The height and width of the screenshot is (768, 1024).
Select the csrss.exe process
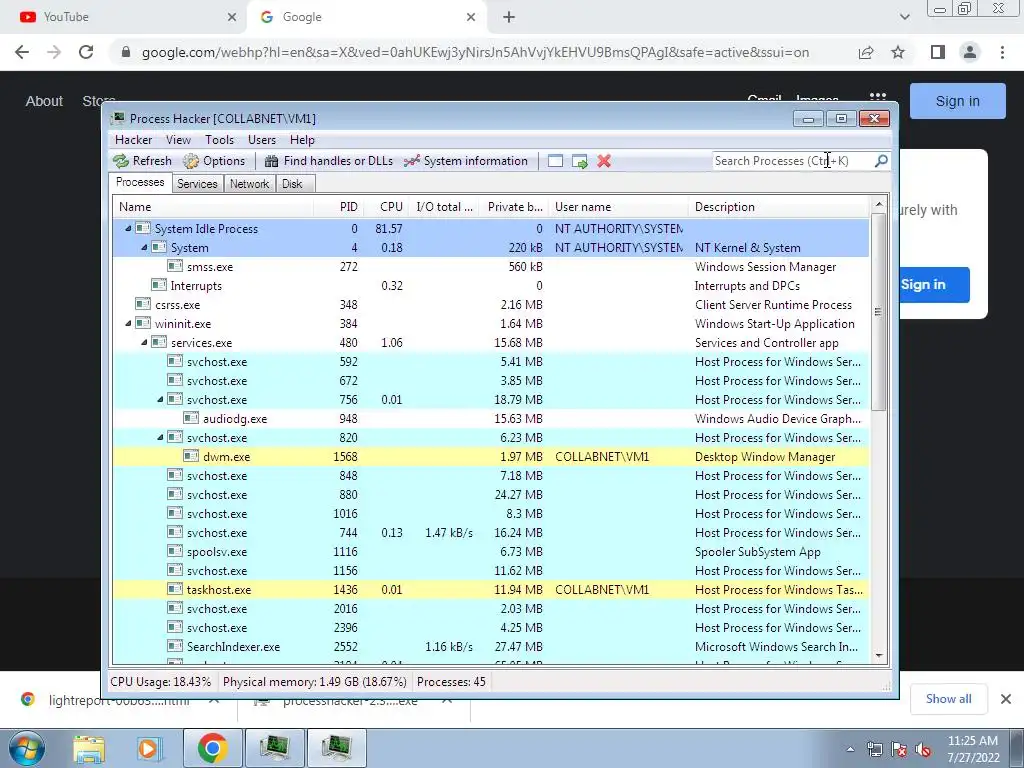[x=491, y=304]
